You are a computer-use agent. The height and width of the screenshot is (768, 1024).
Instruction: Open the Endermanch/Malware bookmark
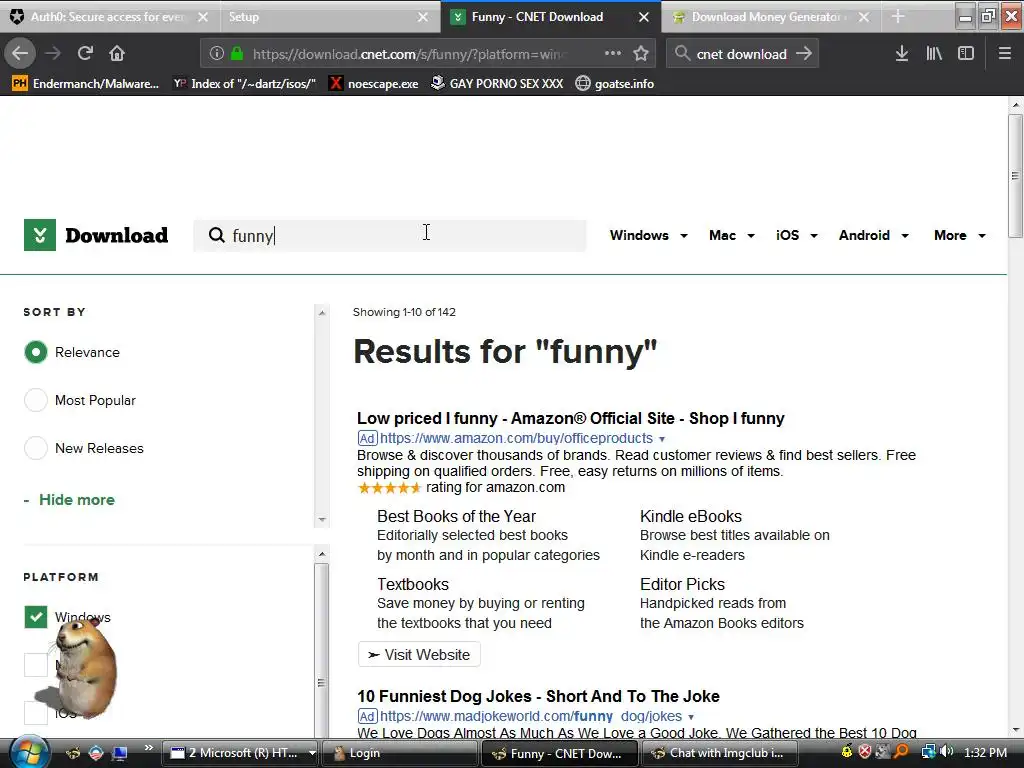pyautogui.click(x=86, y=84)
